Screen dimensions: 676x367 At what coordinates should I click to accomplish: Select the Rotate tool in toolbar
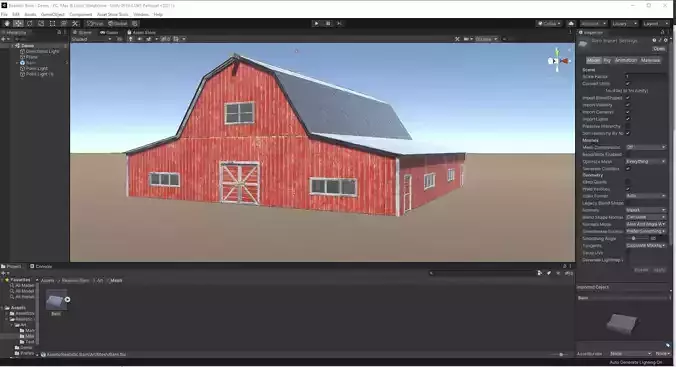29,23
